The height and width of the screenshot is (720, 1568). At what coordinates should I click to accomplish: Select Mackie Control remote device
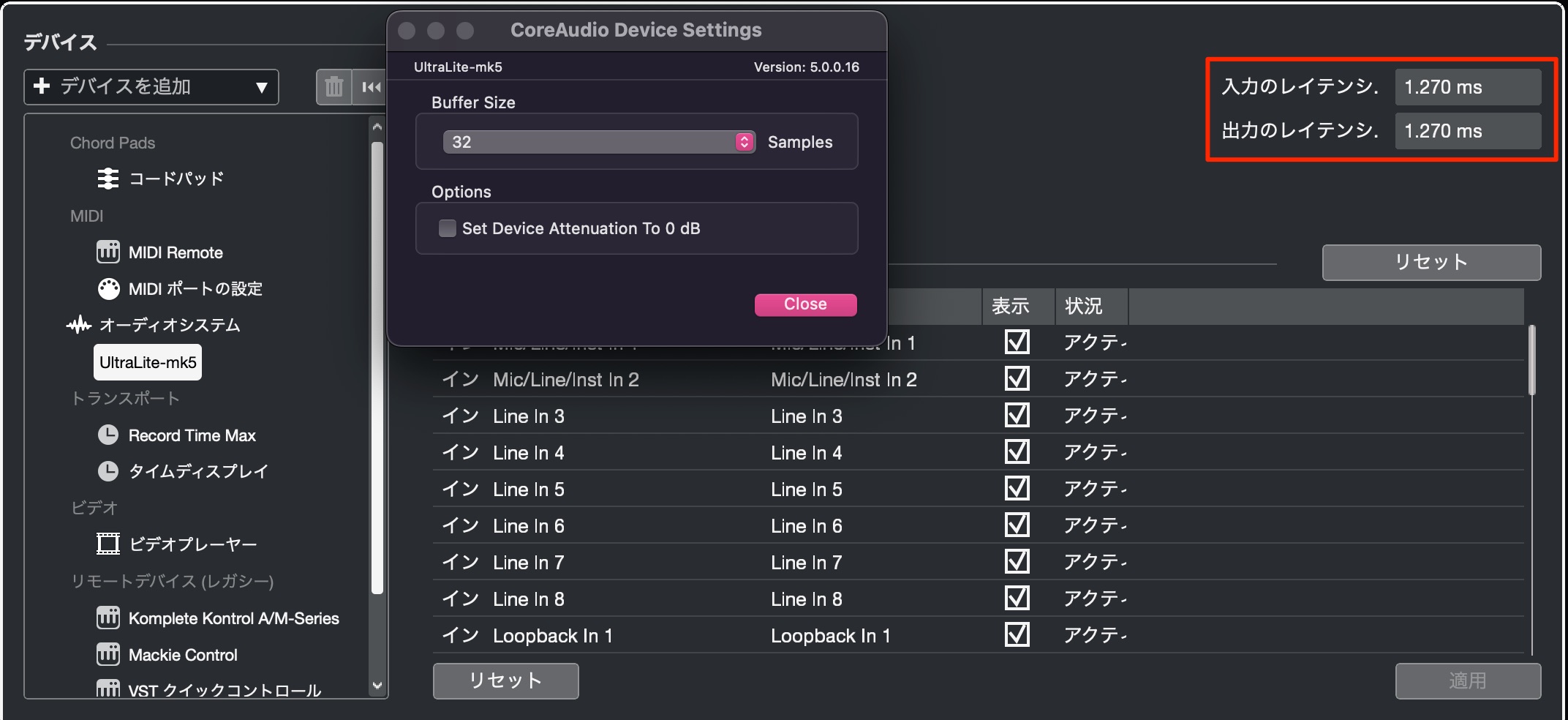coord(183,655)
